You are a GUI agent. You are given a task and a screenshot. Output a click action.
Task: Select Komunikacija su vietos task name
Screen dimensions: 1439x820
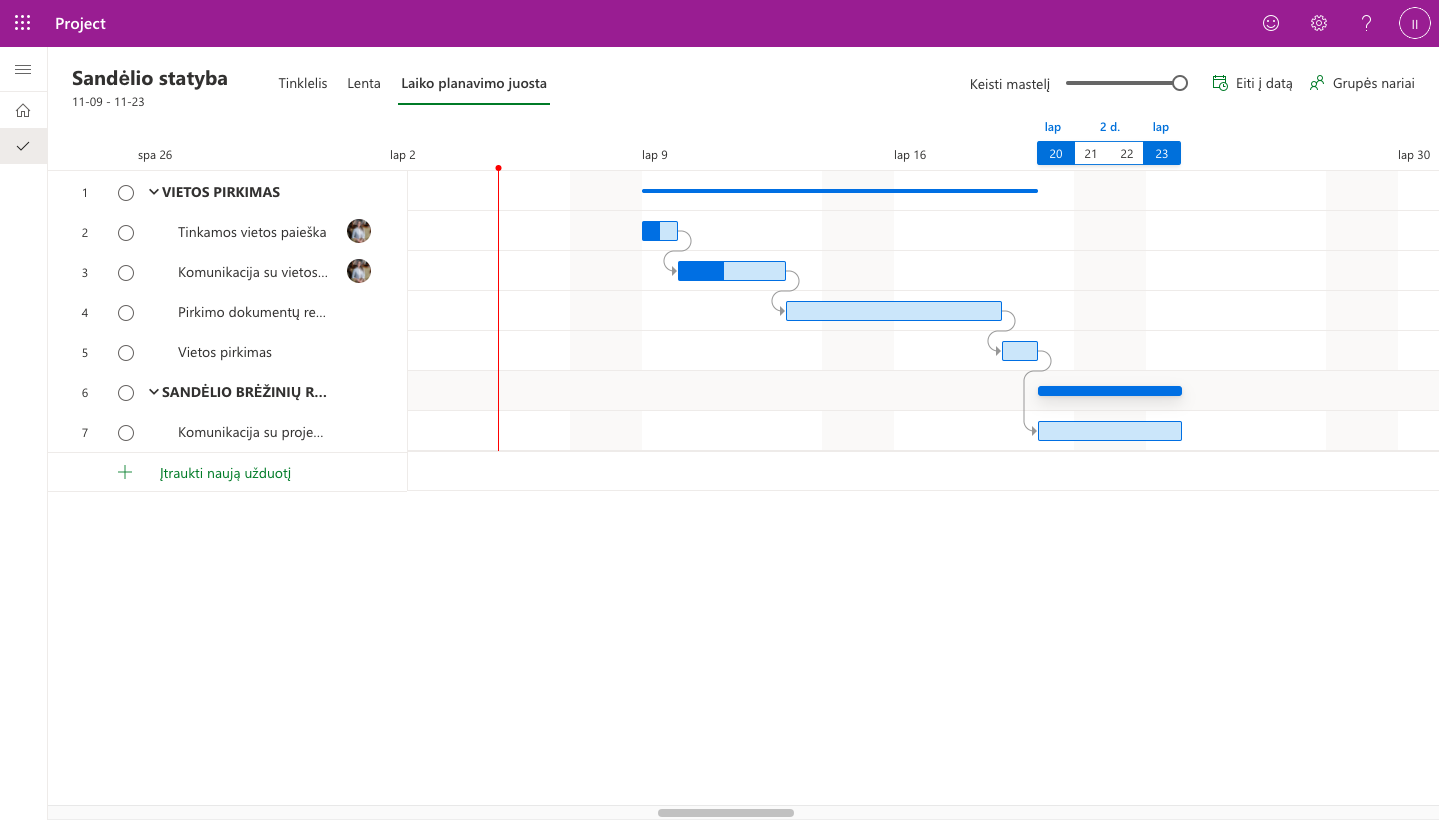coord(253,272)
